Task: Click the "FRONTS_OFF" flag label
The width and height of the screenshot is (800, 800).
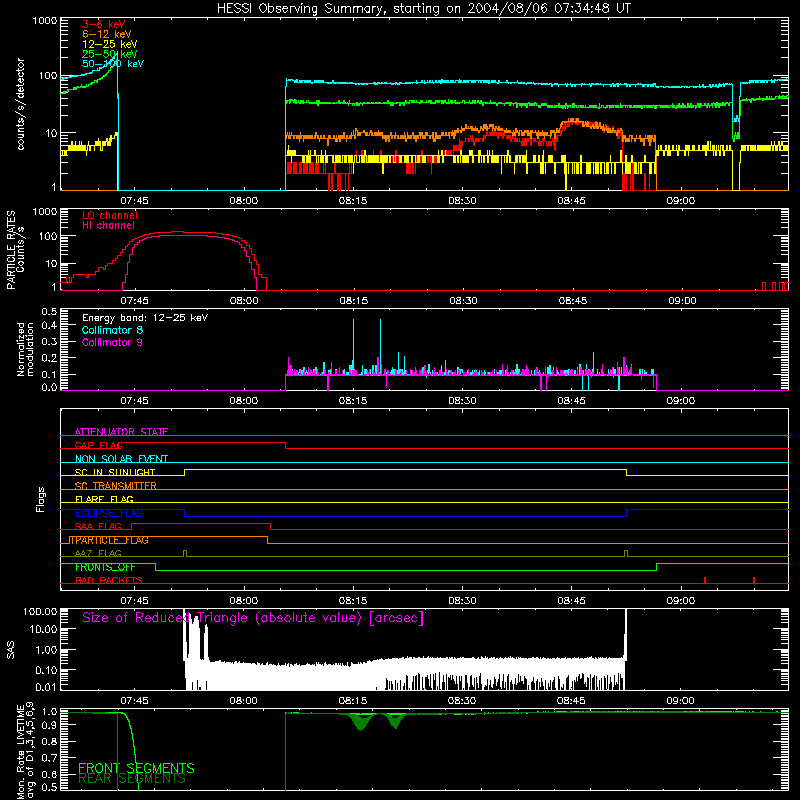Action: coord(105,567)
